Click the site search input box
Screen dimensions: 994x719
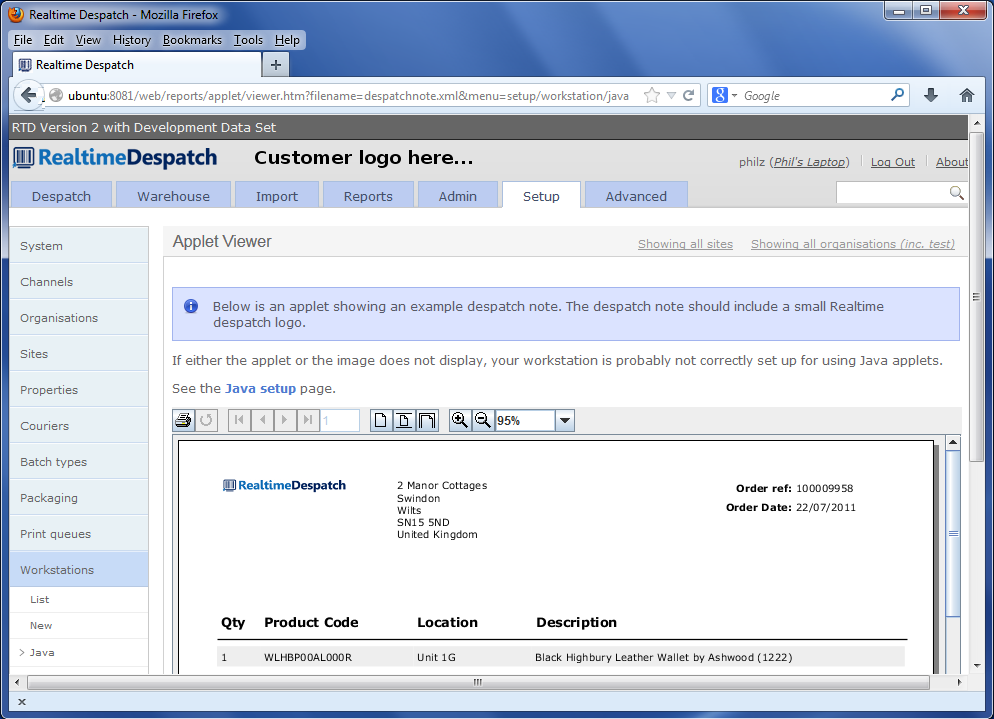pos(892,193)
